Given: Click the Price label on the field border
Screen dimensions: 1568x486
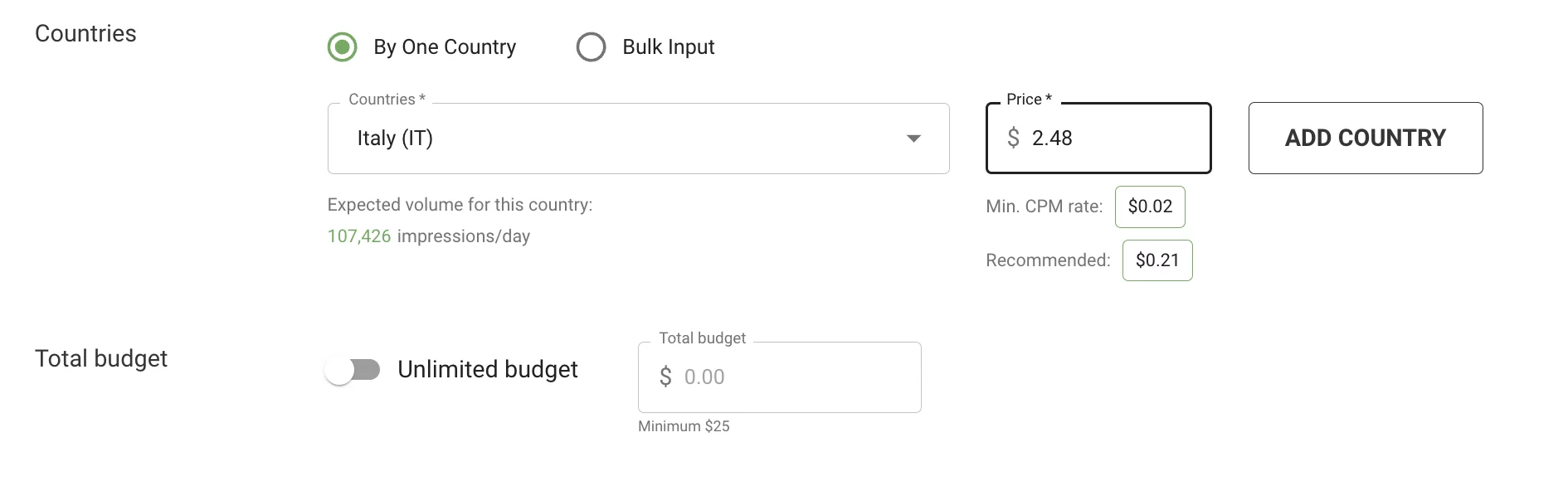Looking at the screenshot, I should pyautogui.click(x=1029, y=98).
